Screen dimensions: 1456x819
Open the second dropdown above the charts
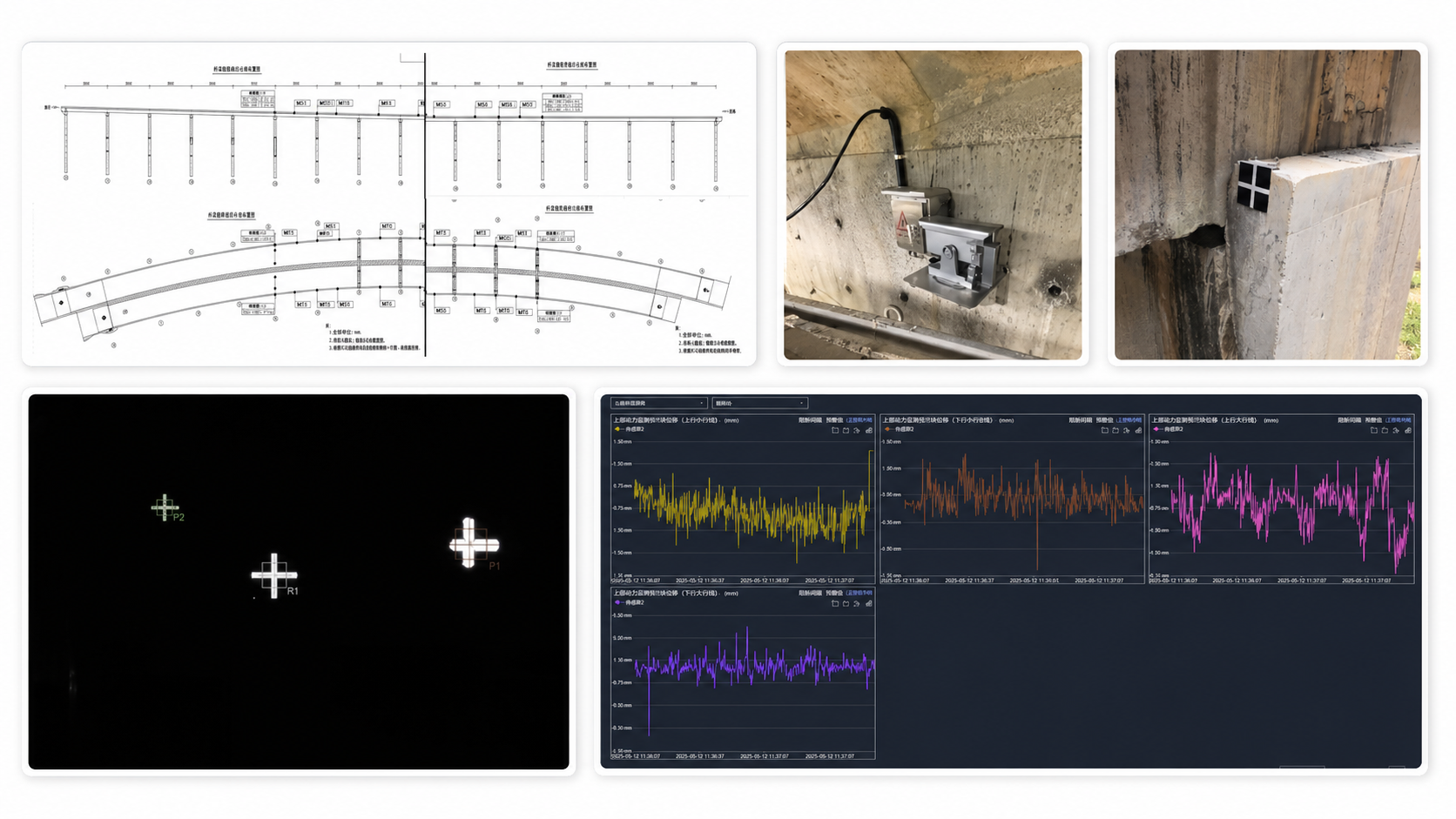[x=759, y=403]
